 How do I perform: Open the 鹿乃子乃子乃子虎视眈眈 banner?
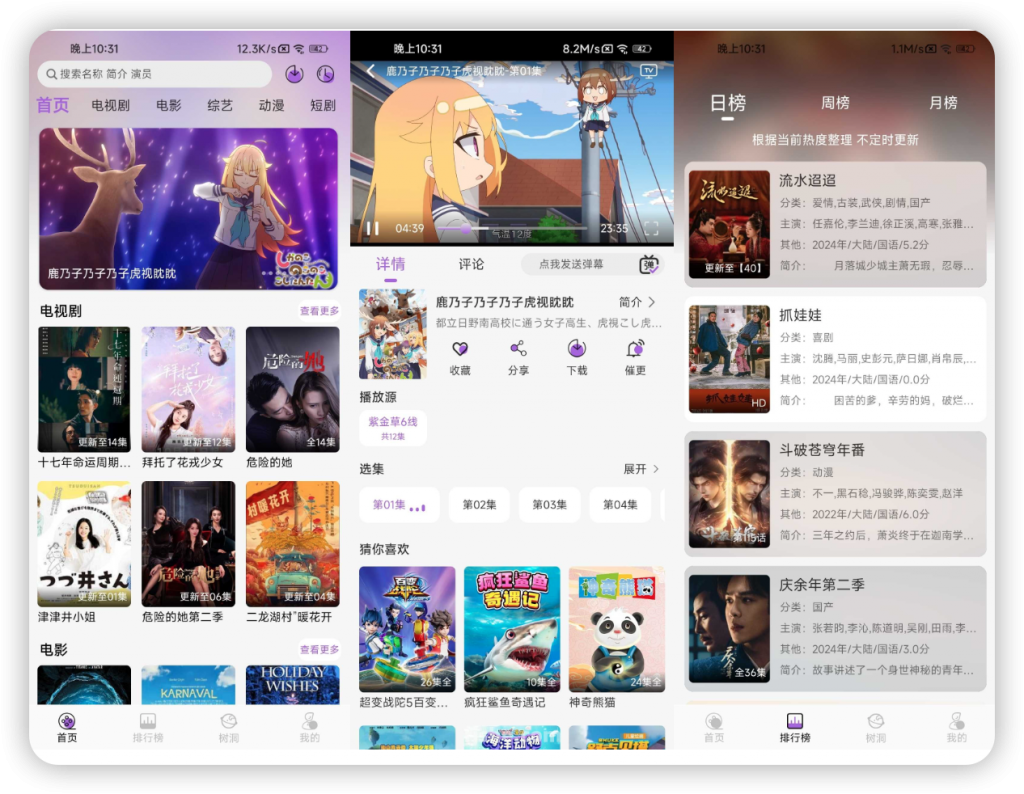click(x=188, y=209)
